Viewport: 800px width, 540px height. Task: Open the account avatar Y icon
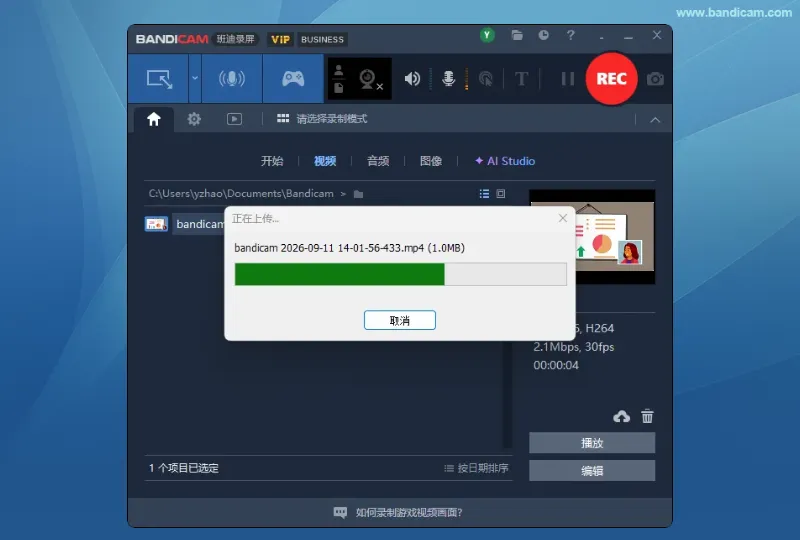click(487, 35)
